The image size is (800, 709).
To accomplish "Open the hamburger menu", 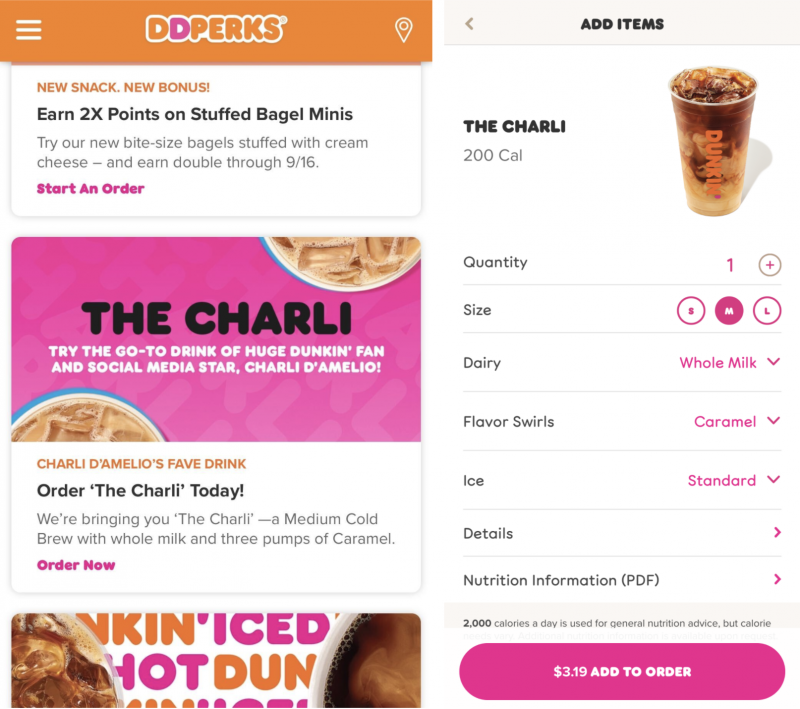I will pos(29,30).
